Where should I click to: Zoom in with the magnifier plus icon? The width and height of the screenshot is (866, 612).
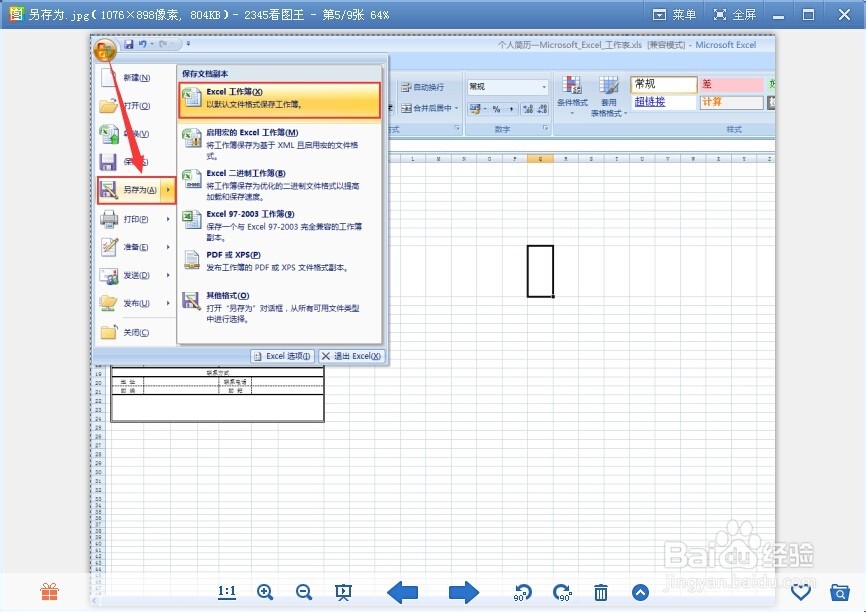(x=265, y=592)
